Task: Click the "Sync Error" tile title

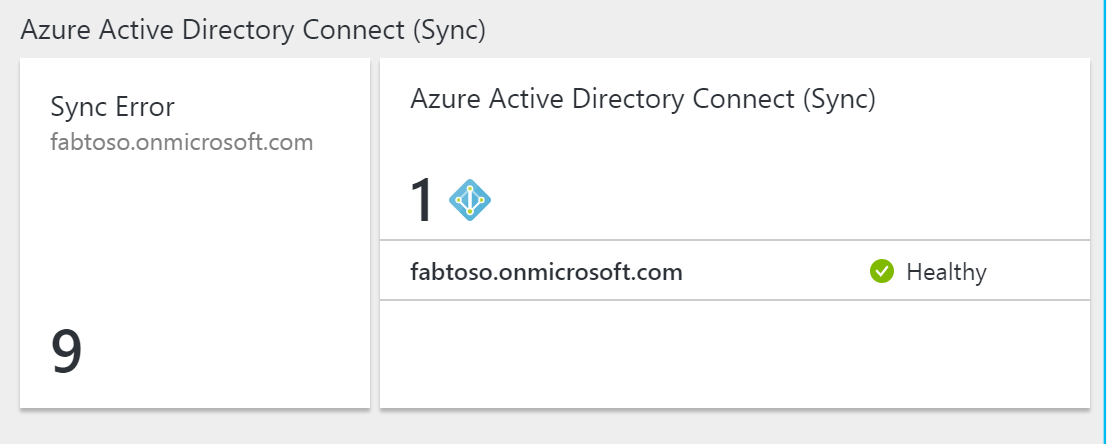Action: pyautogui.click(x=112, y=107)
